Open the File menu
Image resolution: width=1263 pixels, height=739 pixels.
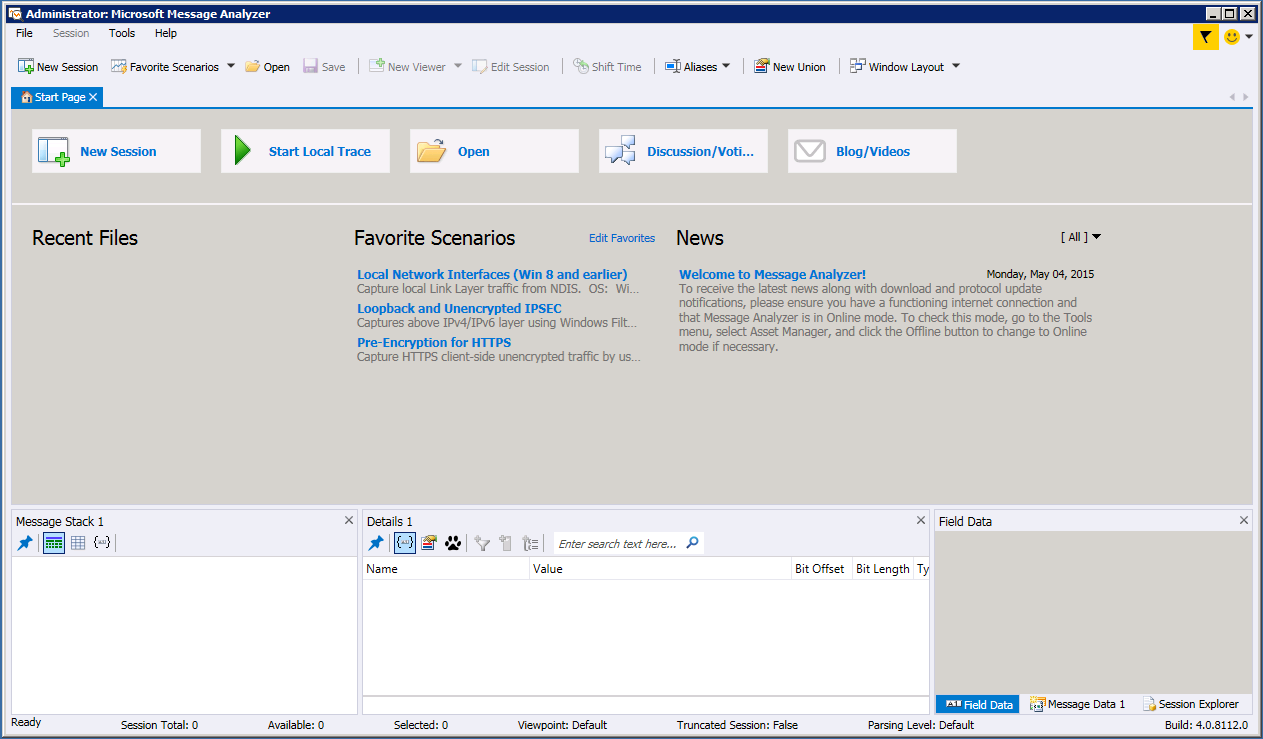click(x=25, y=33)
